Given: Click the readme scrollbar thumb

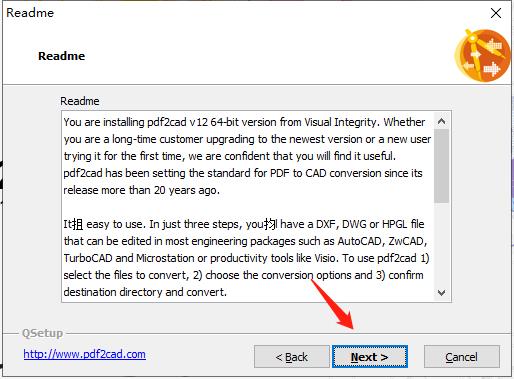Looking at the screenshot, I should pos(441,166).
